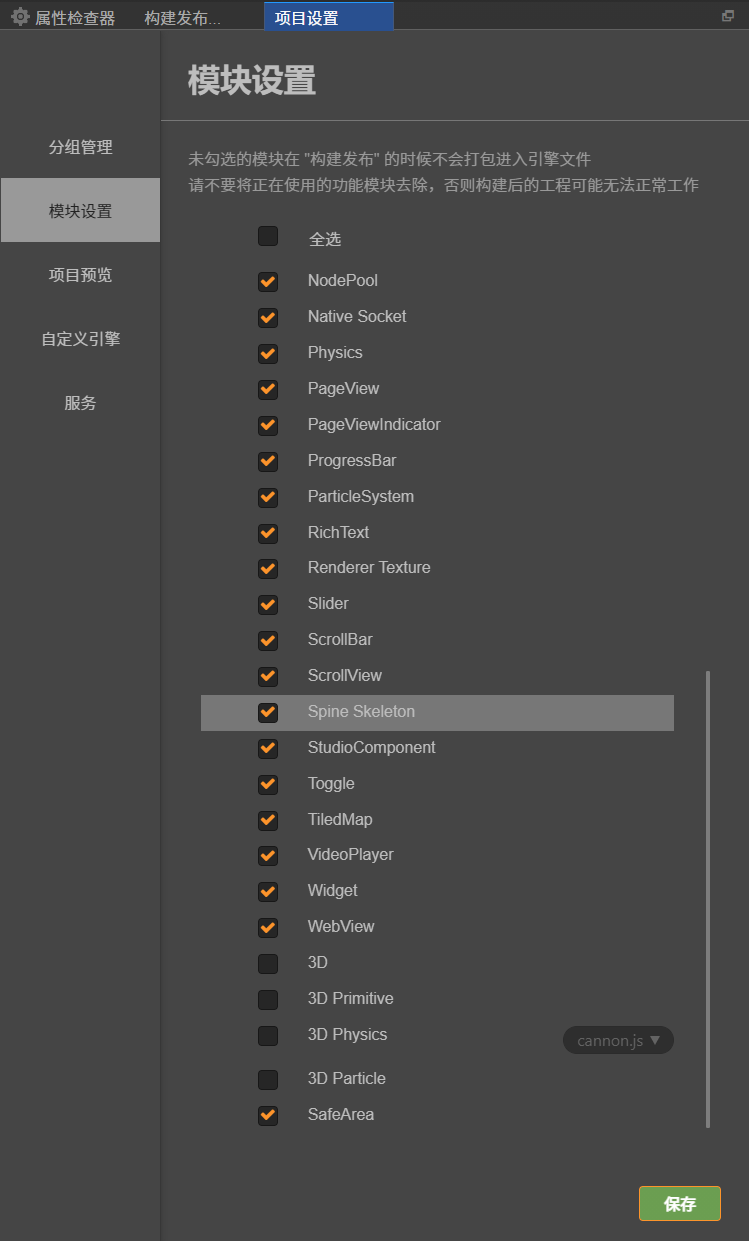The image size is (749, 1241).
Task: Uncheck the TiledMap module checkbox
Action: [268, 820]
